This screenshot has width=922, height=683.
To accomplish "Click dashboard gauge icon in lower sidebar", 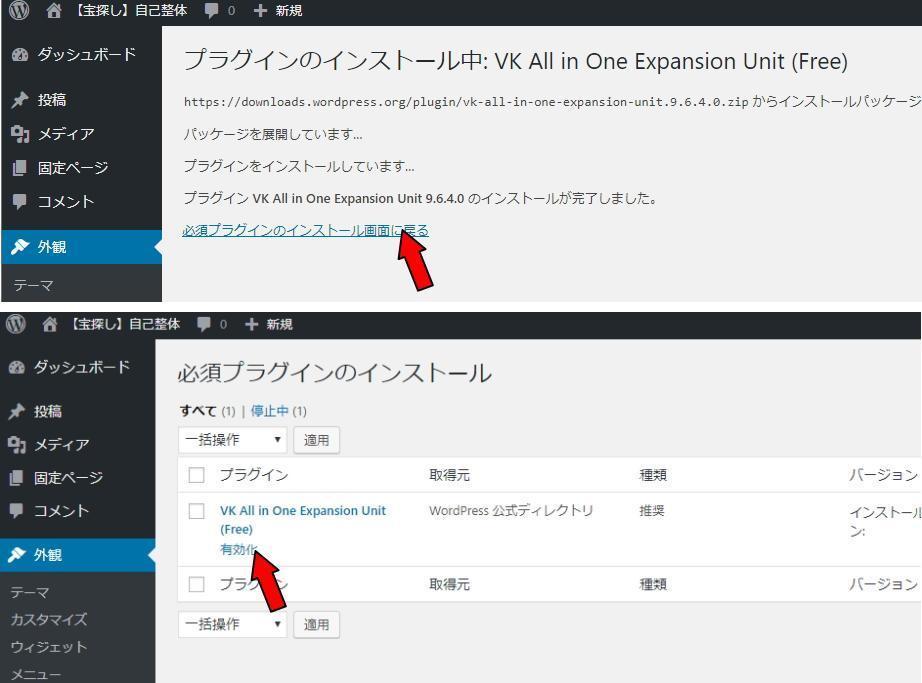I will (x=17, y=367).
